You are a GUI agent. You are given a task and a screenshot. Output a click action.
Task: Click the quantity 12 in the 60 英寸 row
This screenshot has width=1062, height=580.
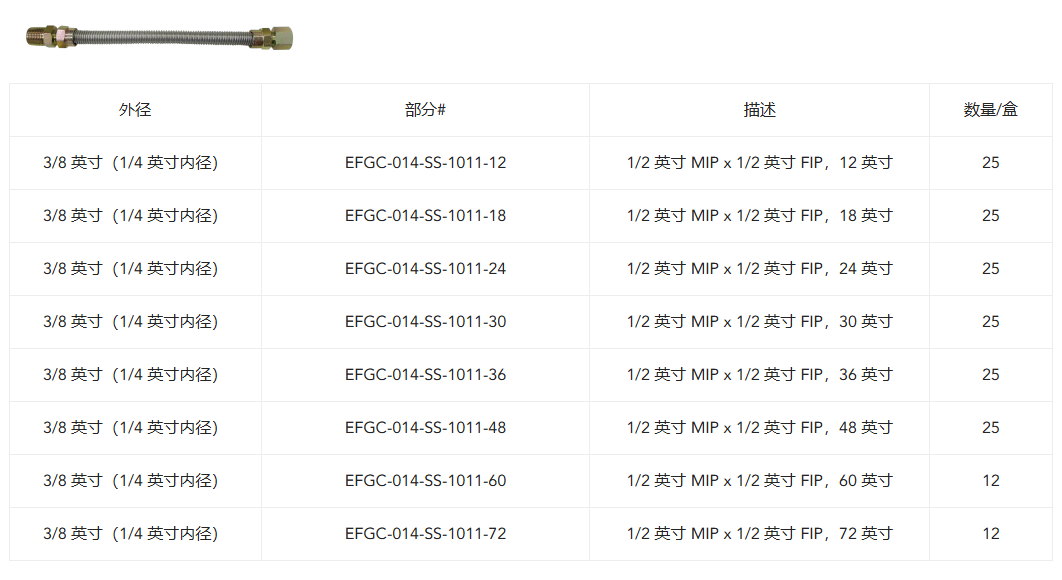(x=991, y=480)
